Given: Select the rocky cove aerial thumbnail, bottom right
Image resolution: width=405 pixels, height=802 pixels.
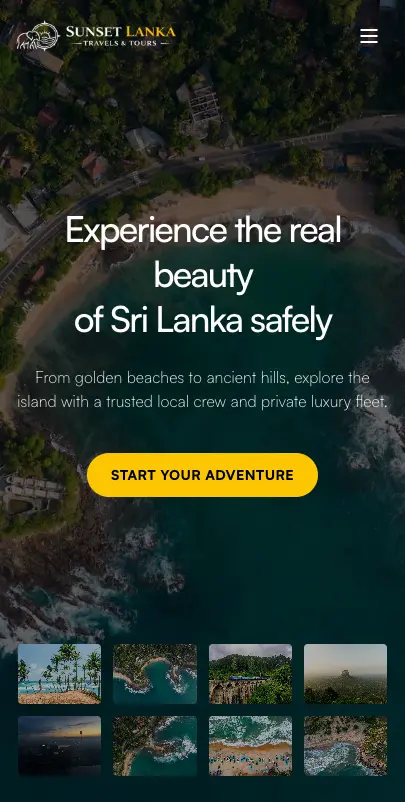Looking at the screenshot, I should 346,746.
